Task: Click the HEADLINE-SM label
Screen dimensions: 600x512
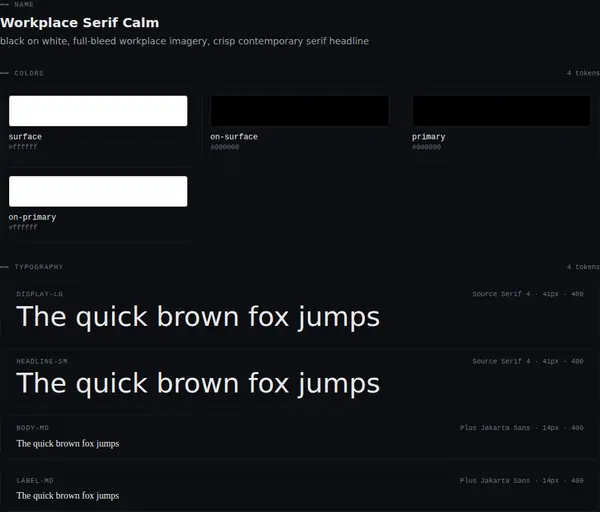Action: pos(42,361)
